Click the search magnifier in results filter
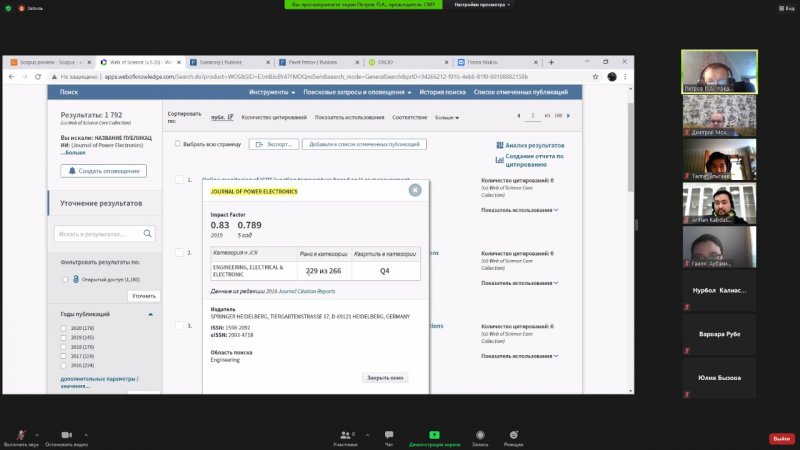The image size is (800, 450). coord(146,234)
